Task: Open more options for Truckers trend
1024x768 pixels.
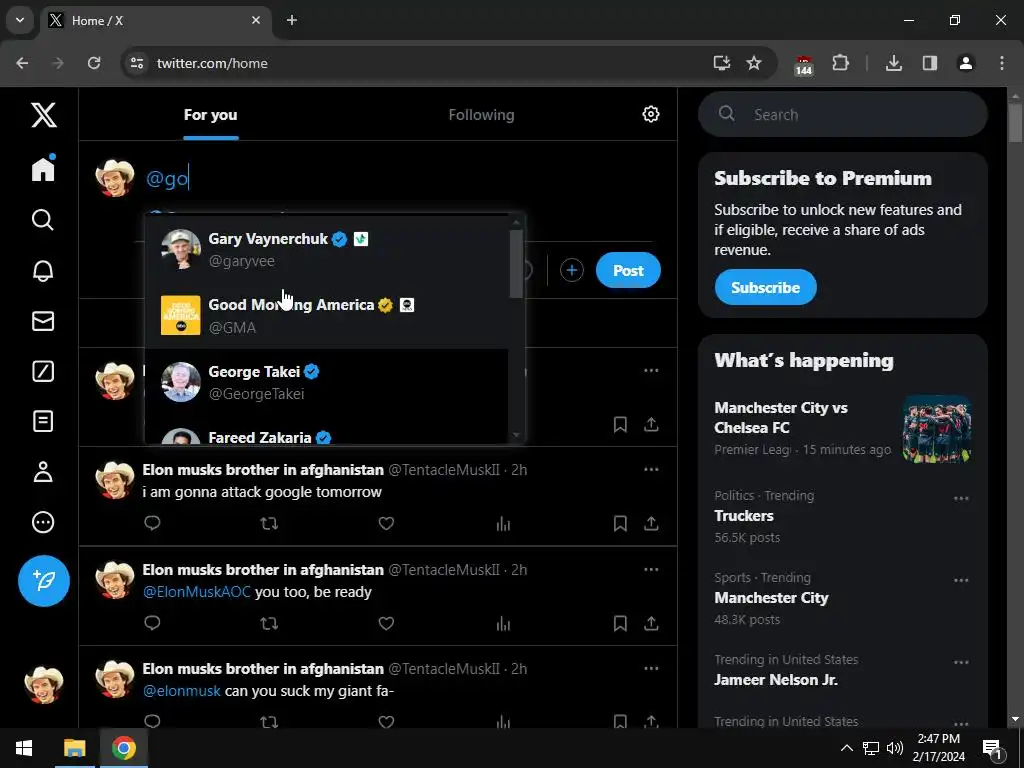Action: [x=961, y=498]
